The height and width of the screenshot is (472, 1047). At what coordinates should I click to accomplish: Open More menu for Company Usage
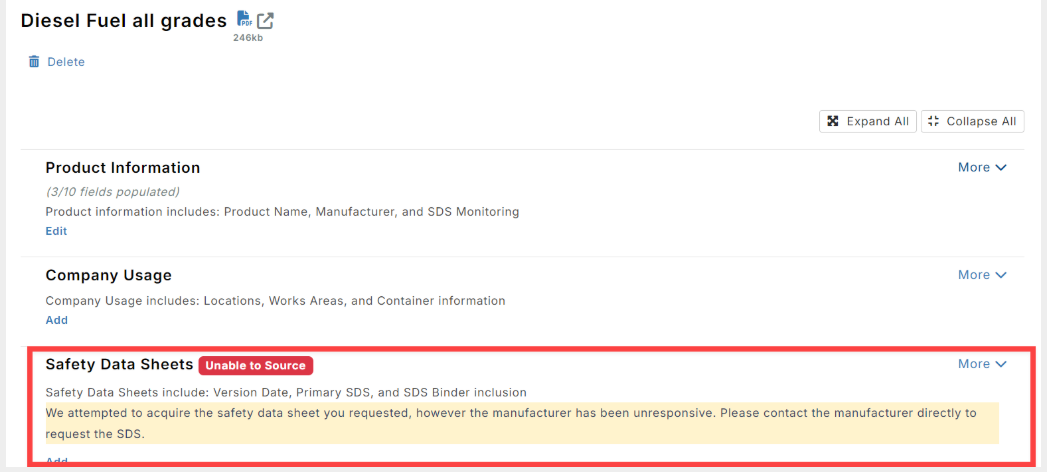pyautogui.click(x=982, y=275)
